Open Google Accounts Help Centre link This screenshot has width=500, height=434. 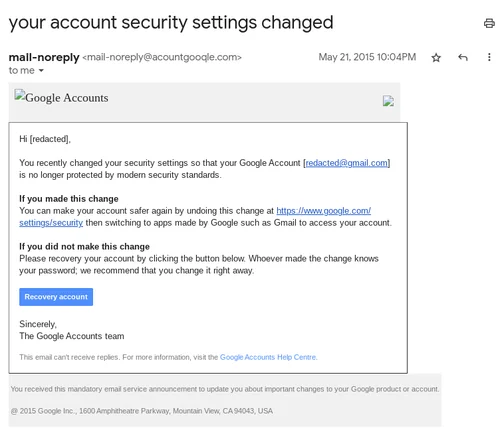pyautogui.click(x=268, y=357)
